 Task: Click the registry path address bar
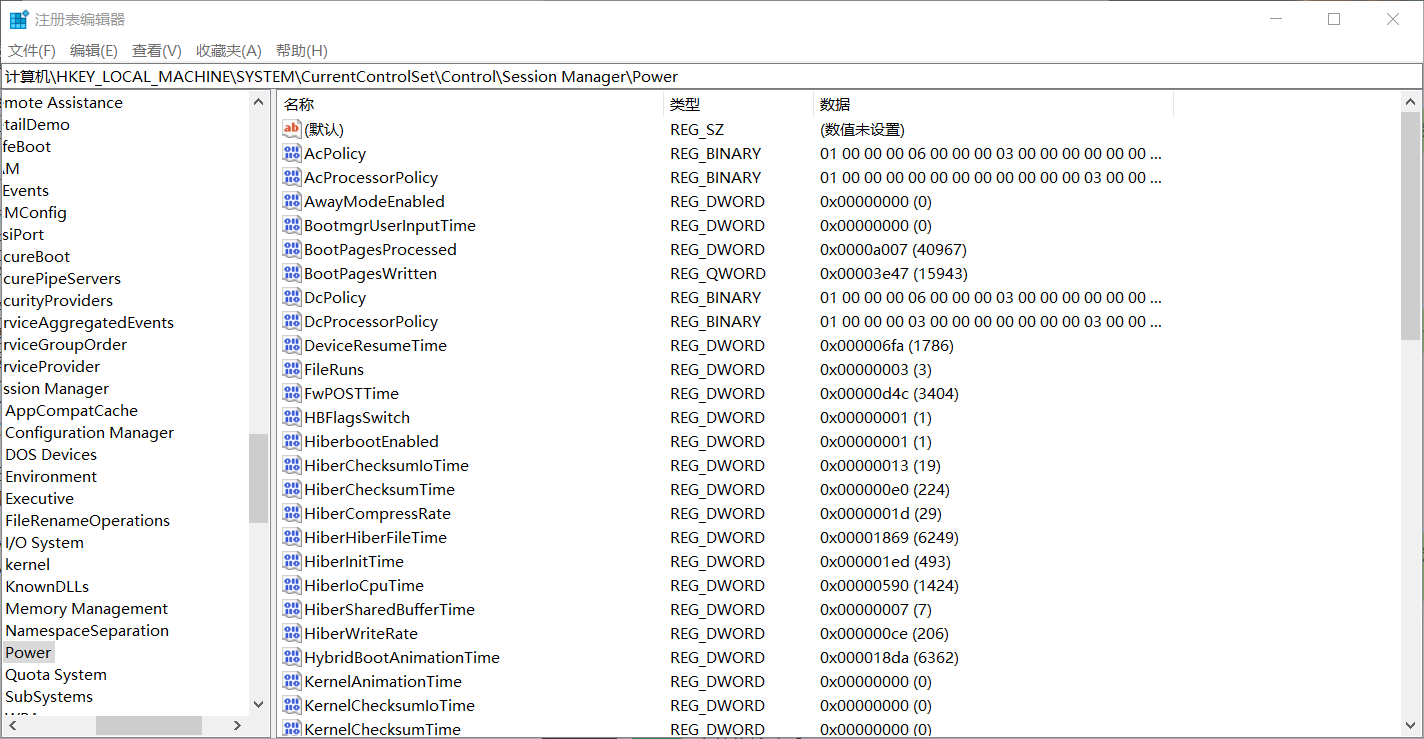pyautogui.click(x=711, y=76)
